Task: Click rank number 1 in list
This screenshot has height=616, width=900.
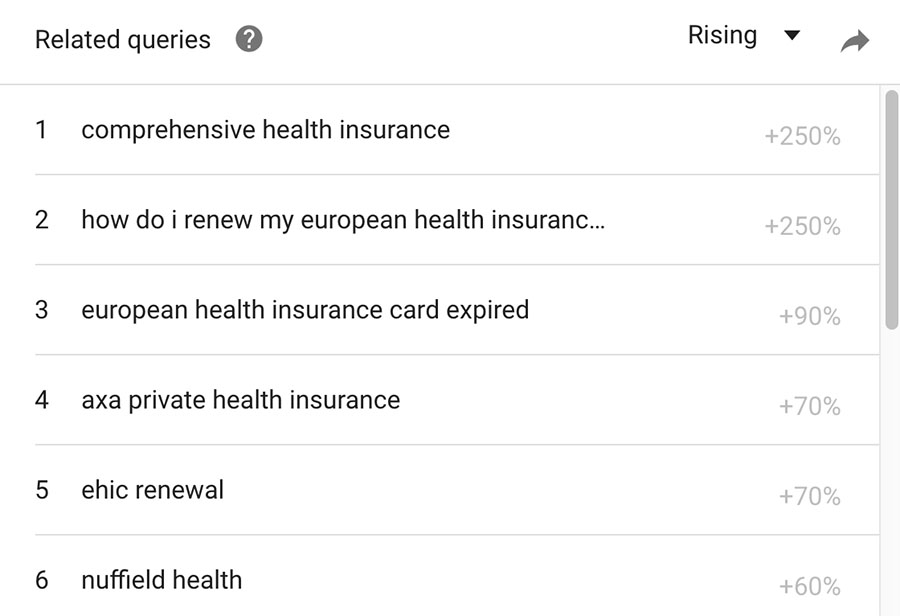Action: pyautogui.click(x=41, y=130)
